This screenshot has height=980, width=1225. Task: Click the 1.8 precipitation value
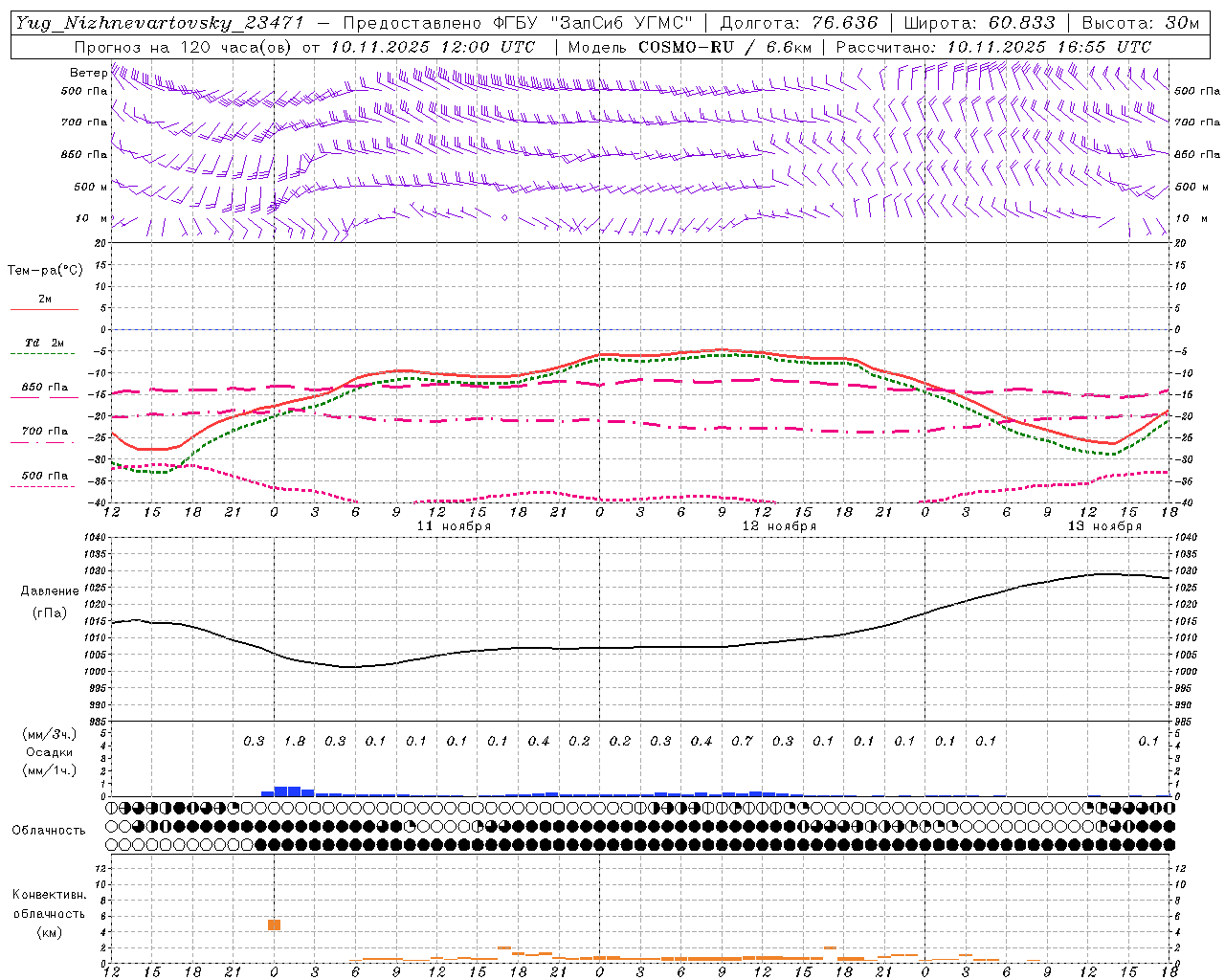tap(295, 742)
